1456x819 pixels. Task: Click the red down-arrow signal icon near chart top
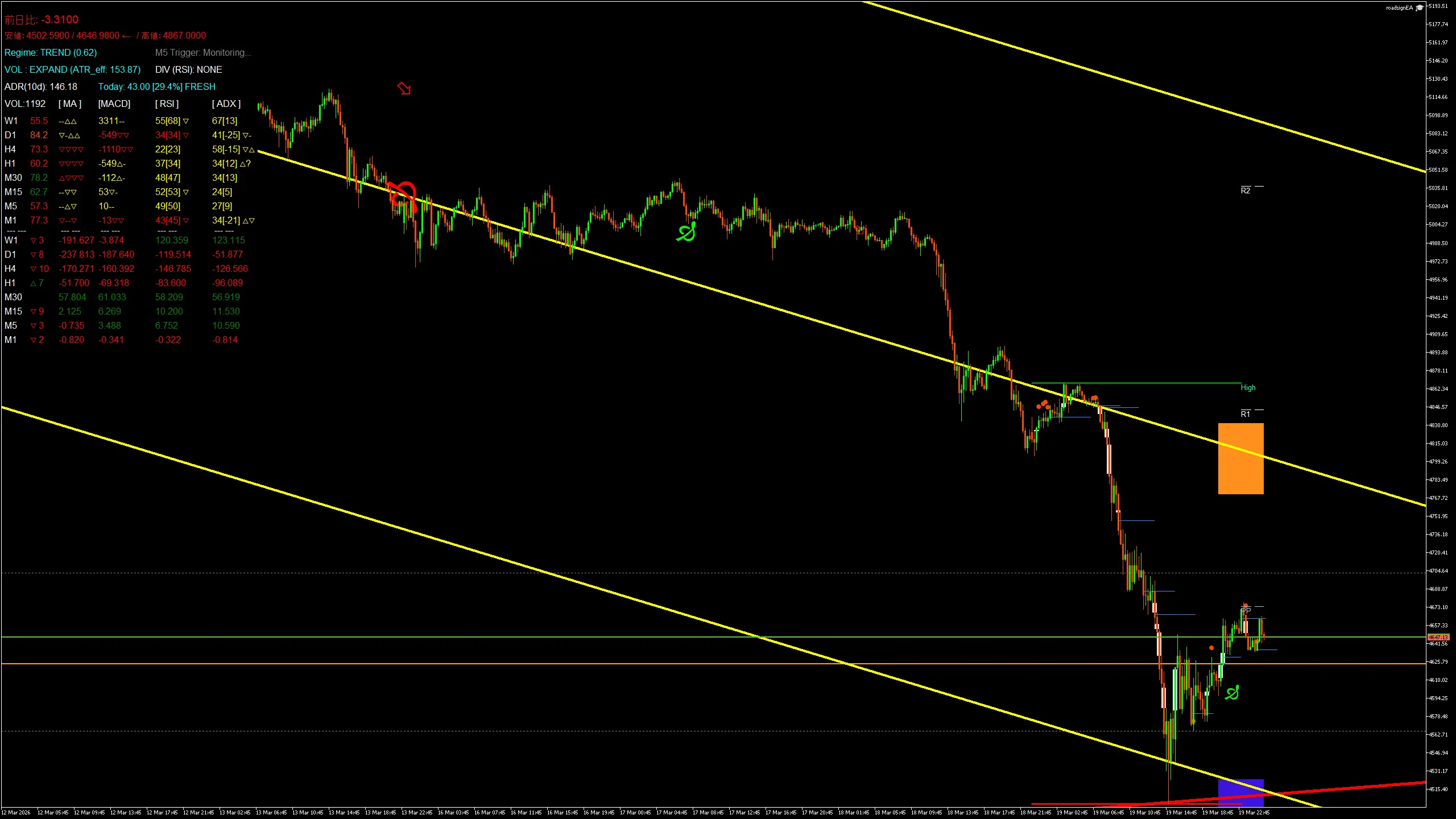[404, 89]
